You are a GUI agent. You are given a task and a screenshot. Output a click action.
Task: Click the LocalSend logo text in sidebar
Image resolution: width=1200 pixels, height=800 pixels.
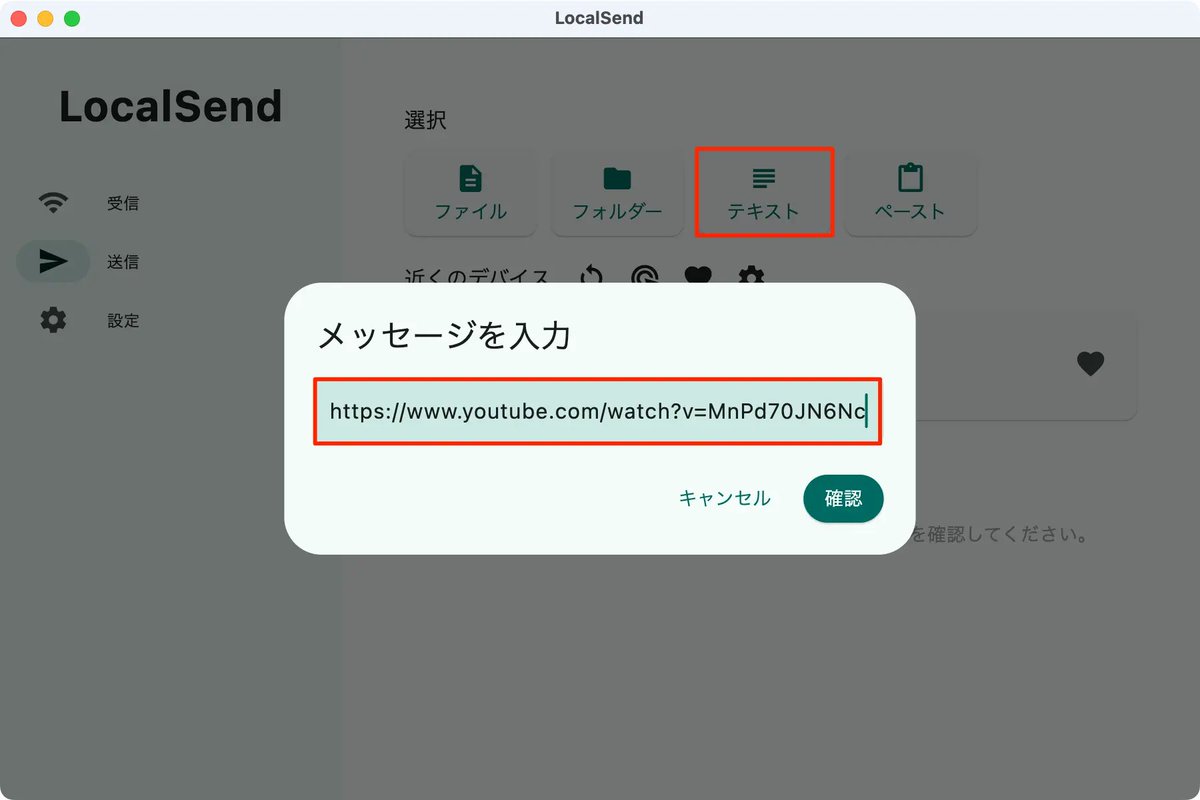(171, 107)
